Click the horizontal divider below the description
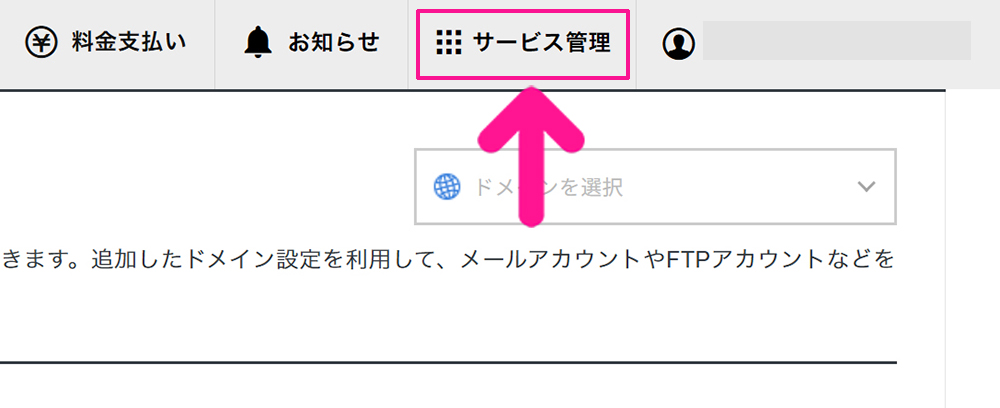This screenshot has height=408, width=1000. click(x=448, y=363)
